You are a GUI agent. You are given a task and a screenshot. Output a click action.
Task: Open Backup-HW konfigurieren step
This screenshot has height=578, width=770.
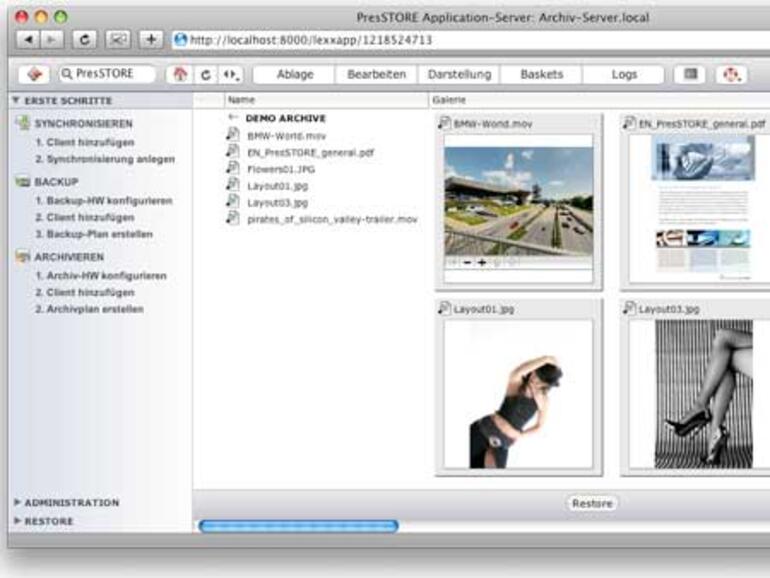click(x=104, y=201)
